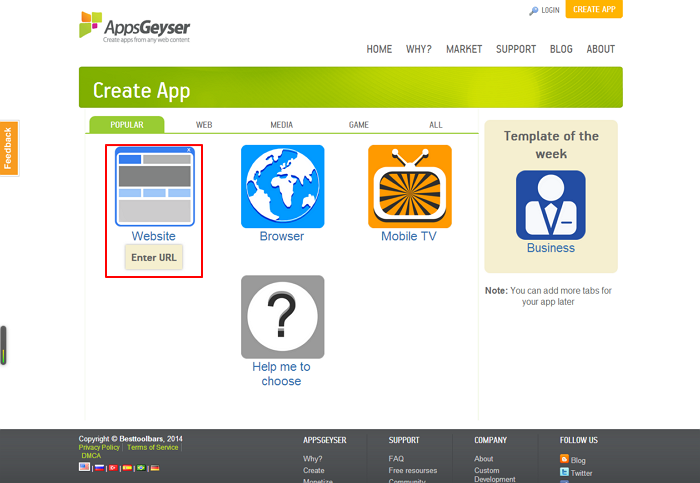Click the login key icon
The height and width of the screenshot is (483, 700).
[533, 11]
